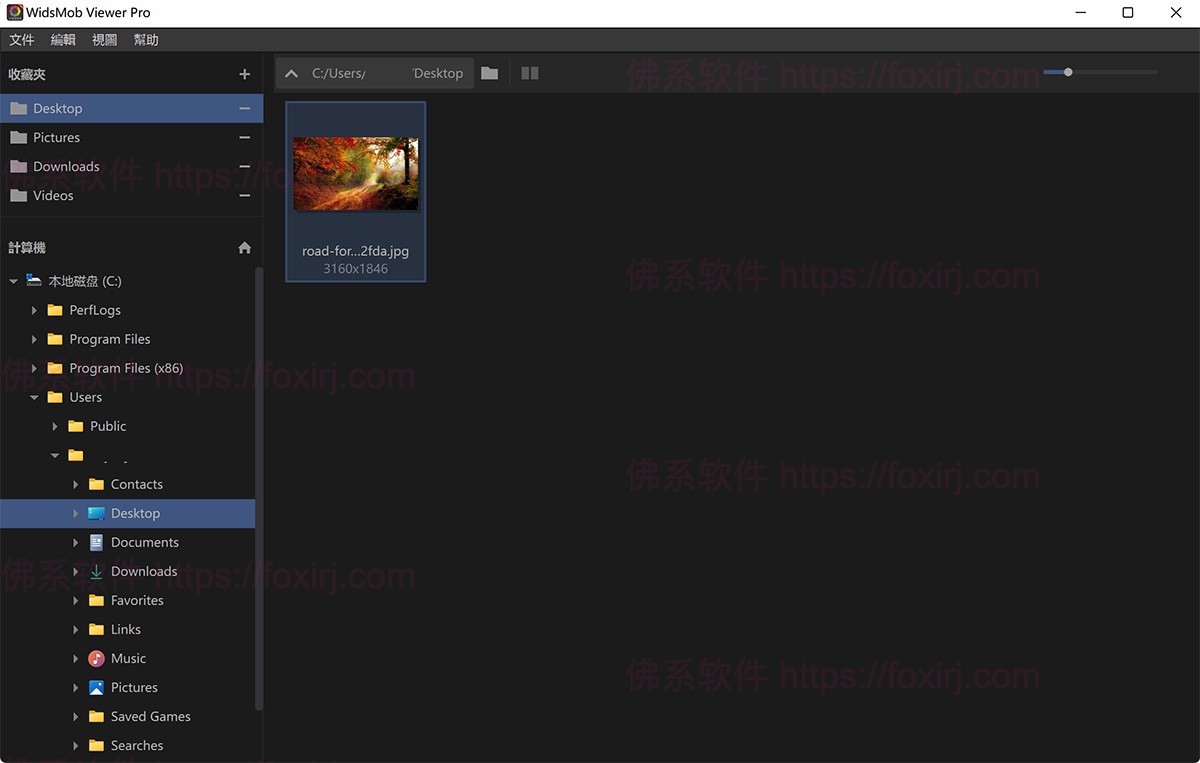Viewport: 1200px width, 763px height.
Task: Open the road-for...2fda.jpg thumbnail
Action: (355, 173)
